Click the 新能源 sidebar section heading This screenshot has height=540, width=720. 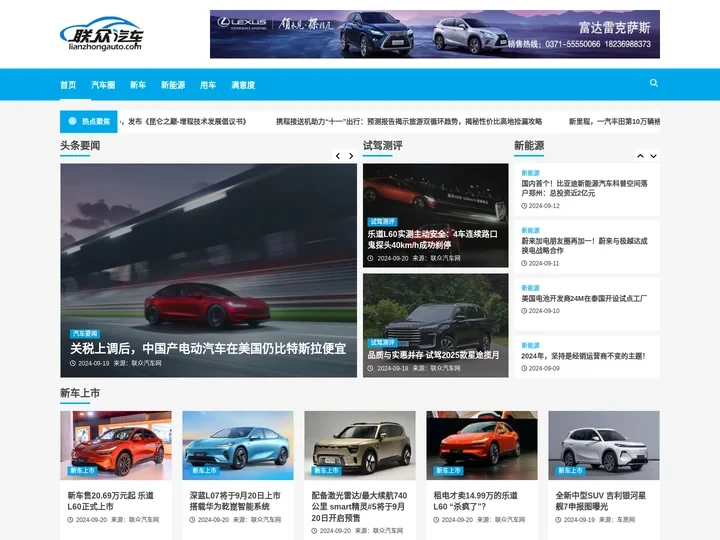(529, 146)
